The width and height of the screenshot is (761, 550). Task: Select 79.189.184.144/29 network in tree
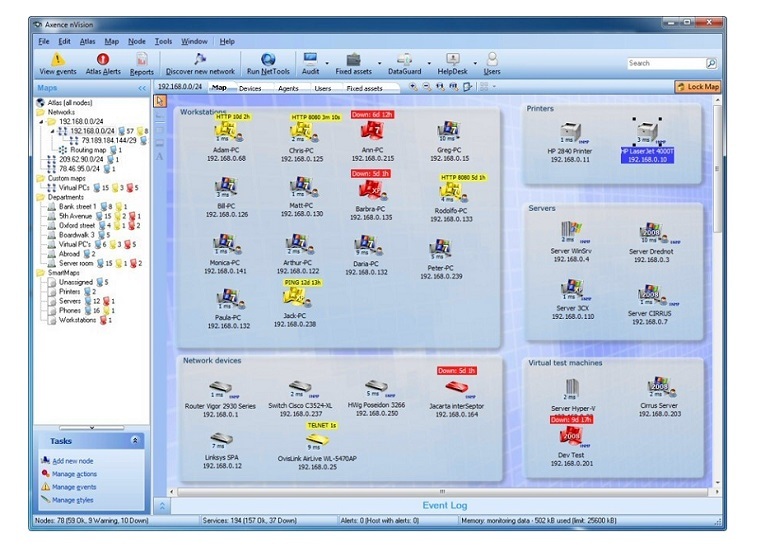point(109,141)
